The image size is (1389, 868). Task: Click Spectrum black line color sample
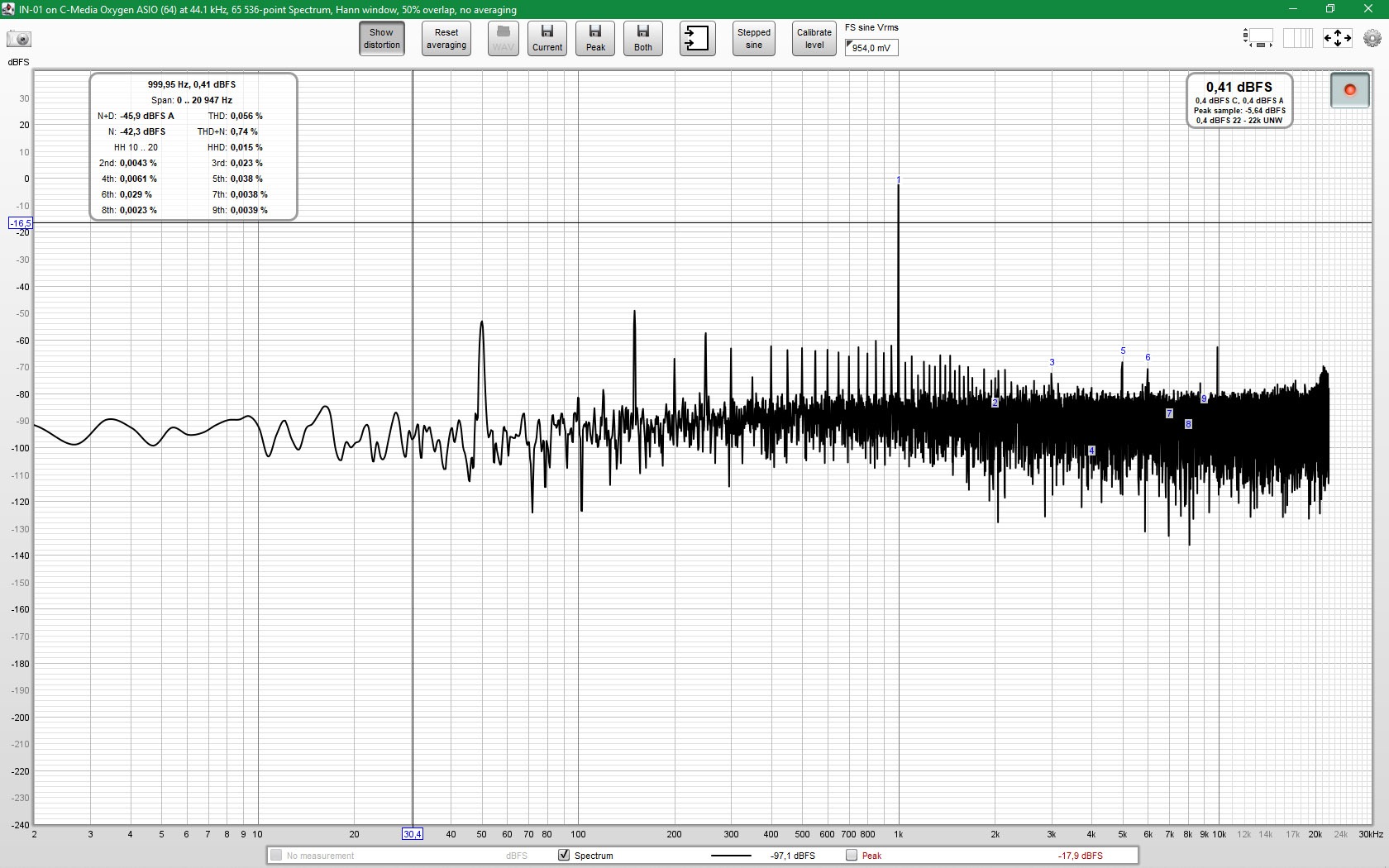(731, 856)
